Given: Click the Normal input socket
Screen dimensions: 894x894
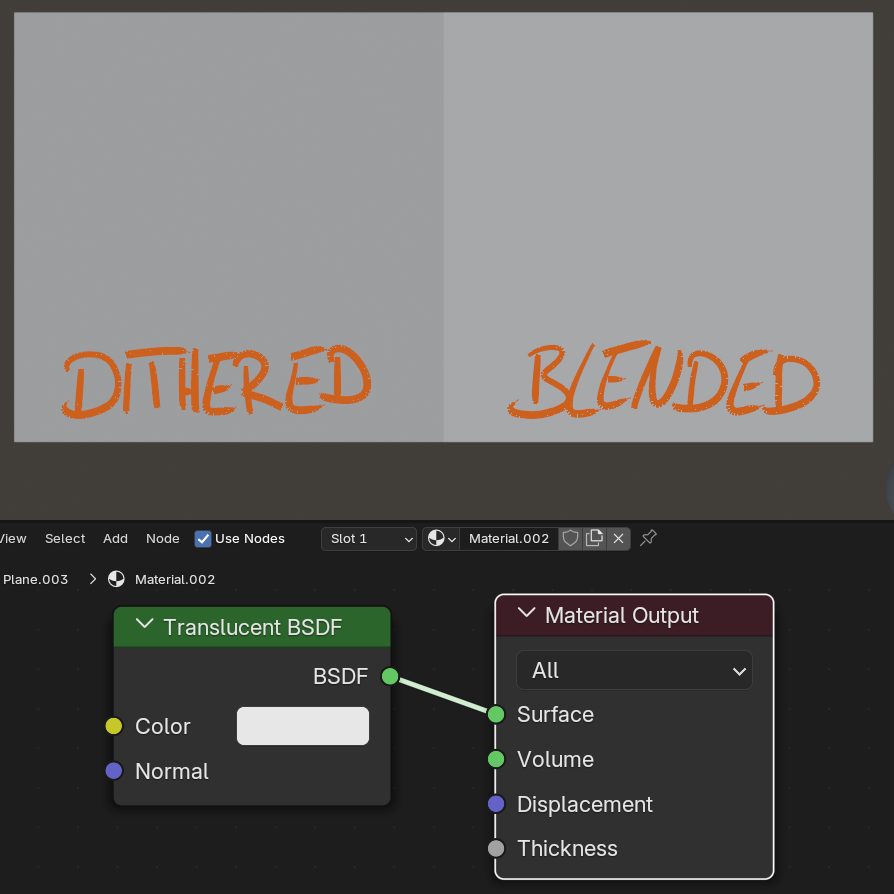Looking at the screenshot, I should (x=114, y=771).
